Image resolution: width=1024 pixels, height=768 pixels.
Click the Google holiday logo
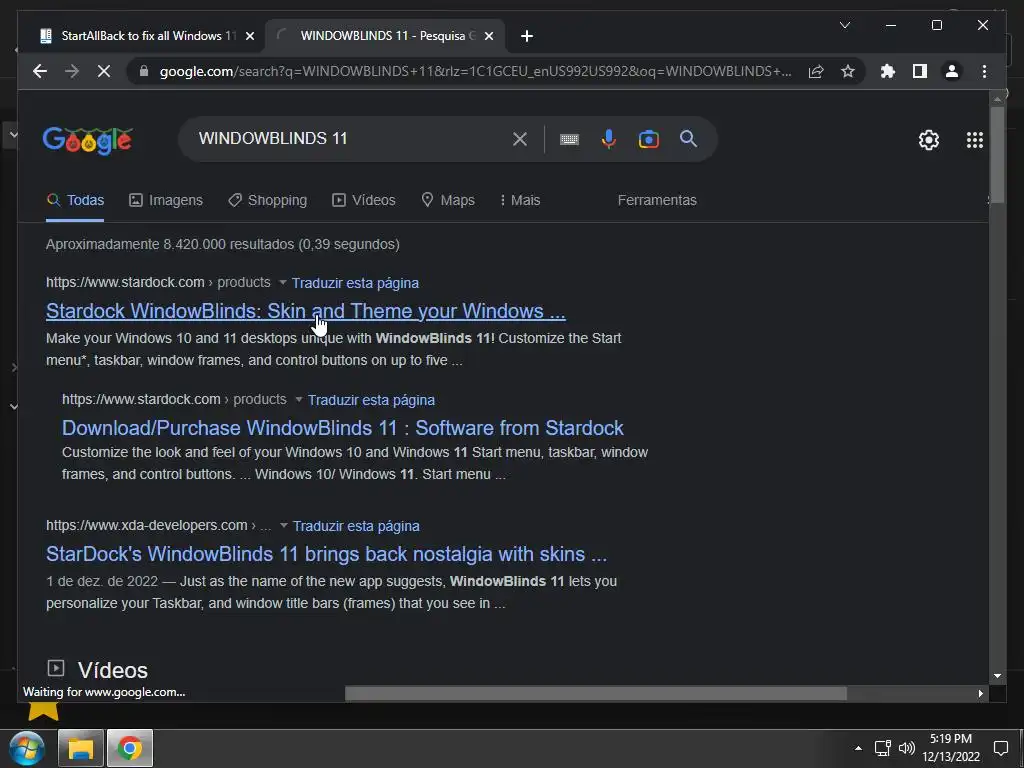(88, 140)
